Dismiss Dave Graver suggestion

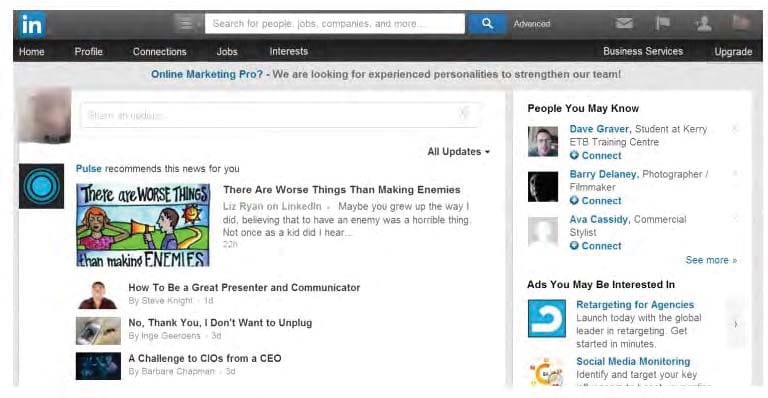(735, 128)
